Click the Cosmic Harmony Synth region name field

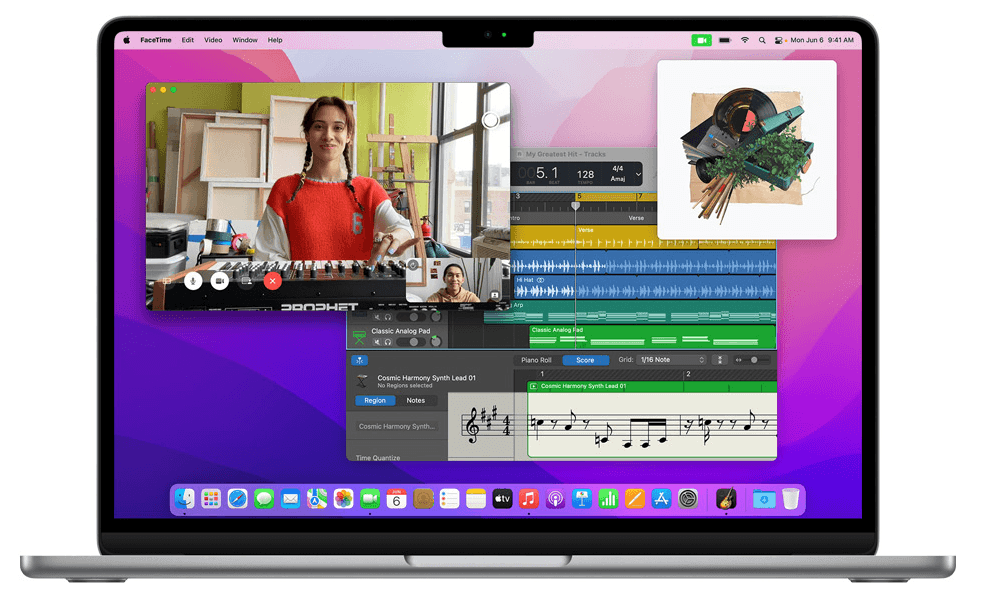click(397, 426)
